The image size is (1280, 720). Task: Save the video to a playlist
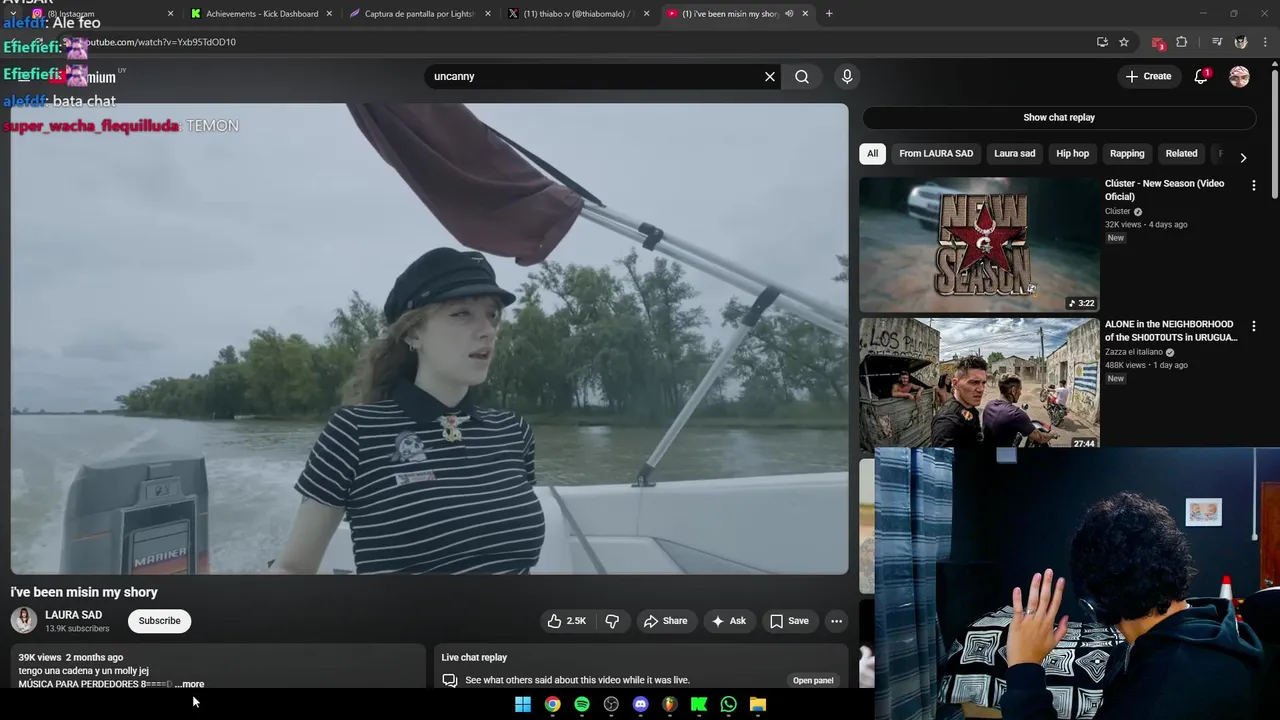click(x=789, y=621)
